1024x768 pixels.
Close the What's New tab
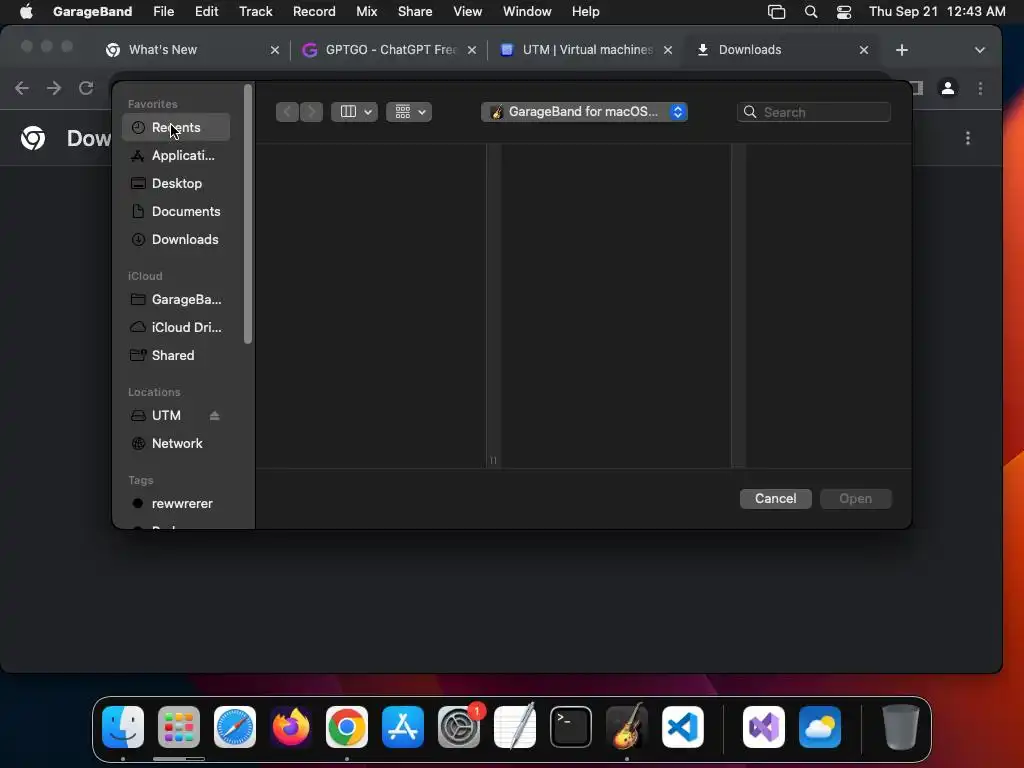(x=275, y=50)
